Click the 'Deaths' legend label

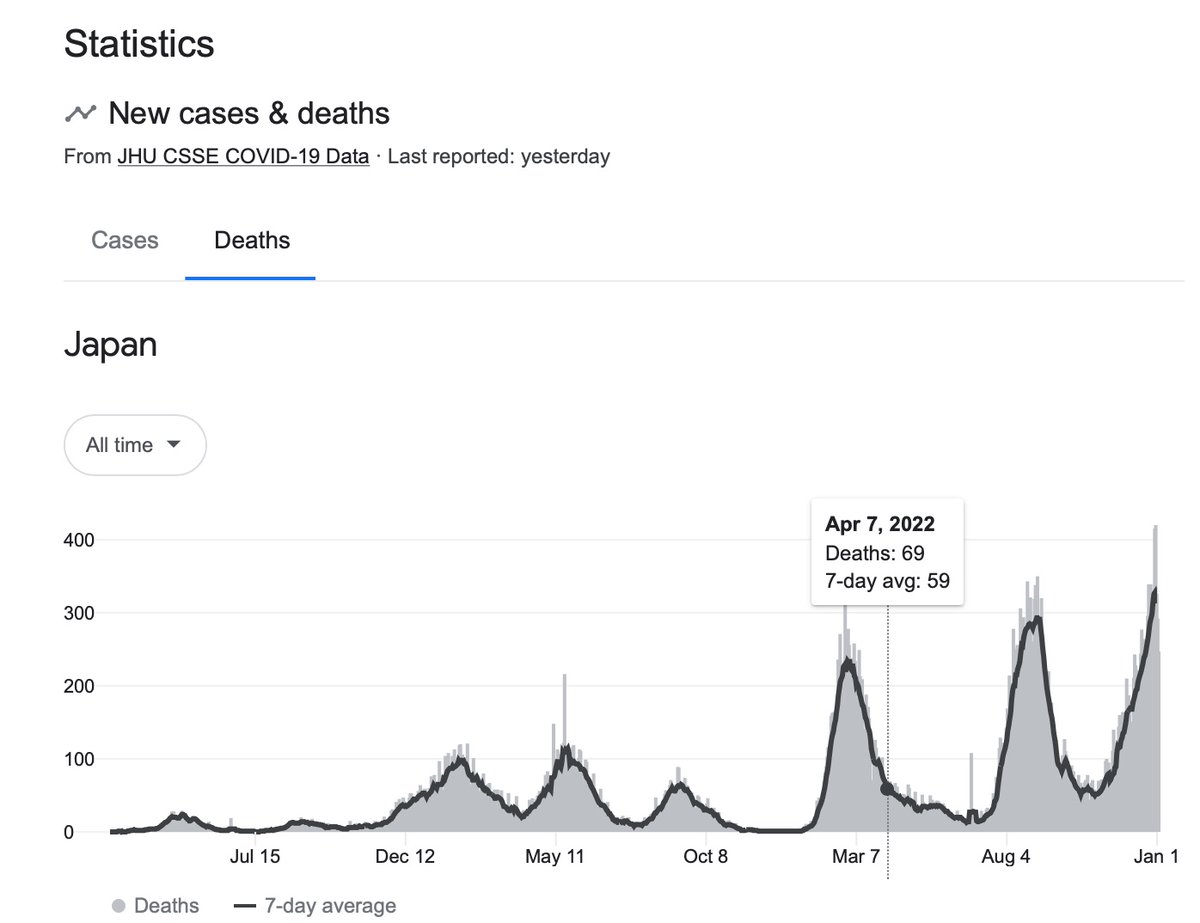(x=166, y=906)
